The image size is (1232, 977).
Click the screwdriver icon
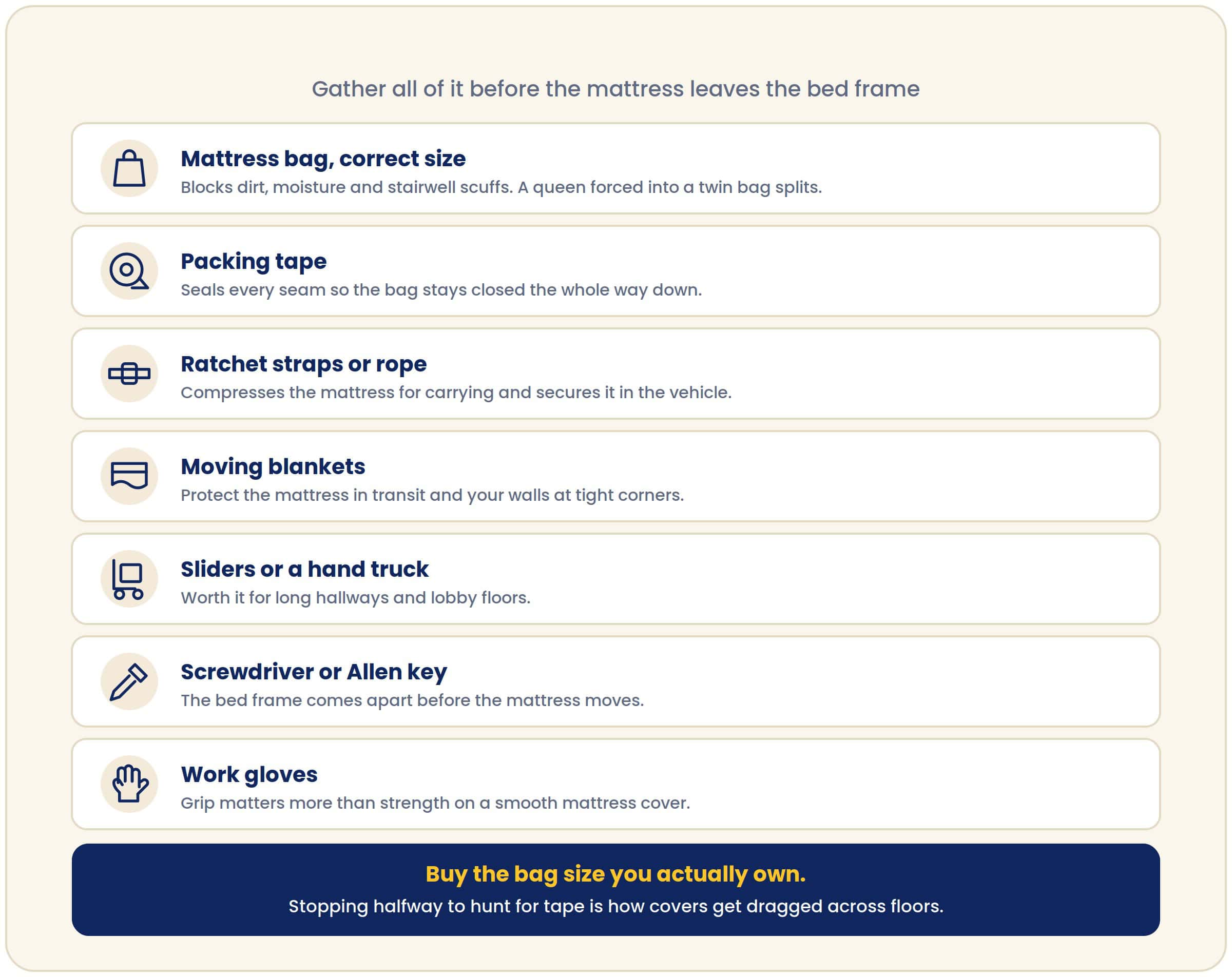click(129, 681)
